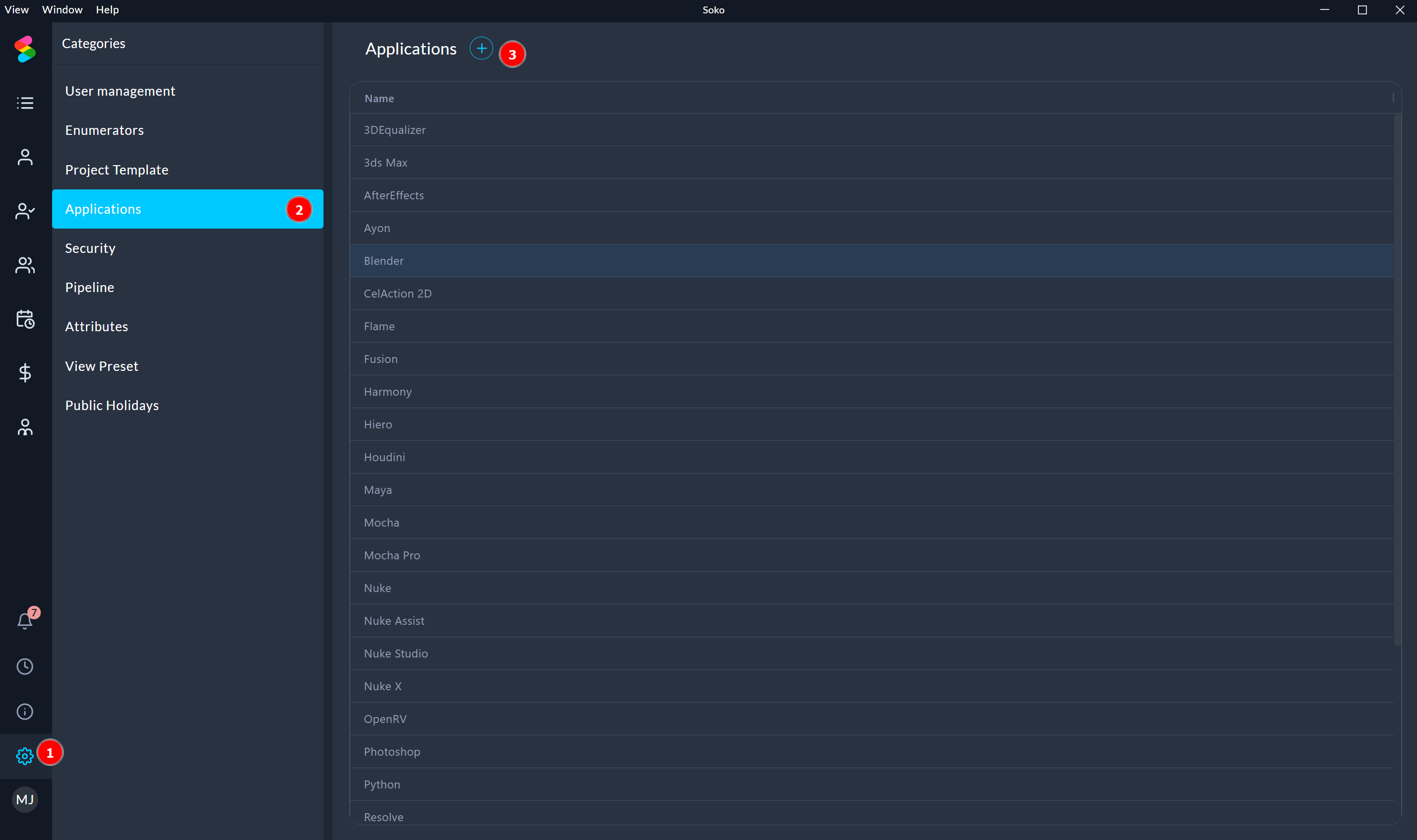
Task: Click the add application plus icon
Action: (x=481, y=49)
